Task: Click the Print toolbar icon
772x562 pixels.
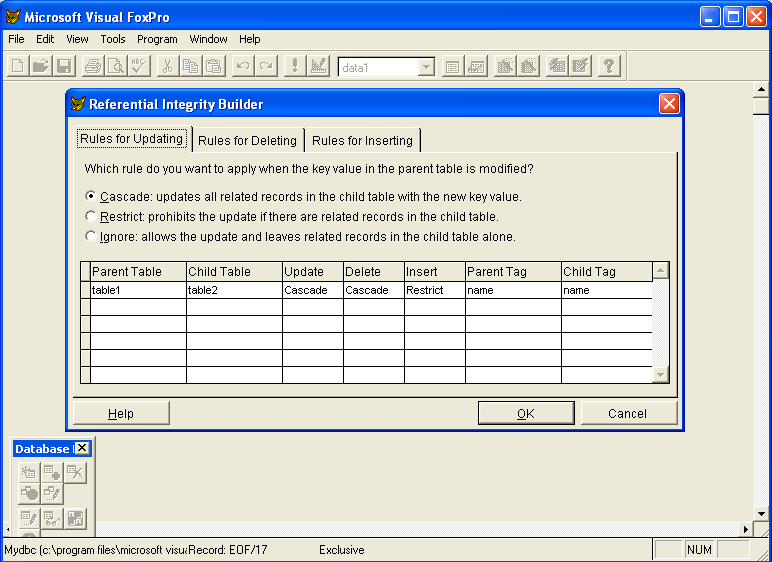Action: [93, 66]
